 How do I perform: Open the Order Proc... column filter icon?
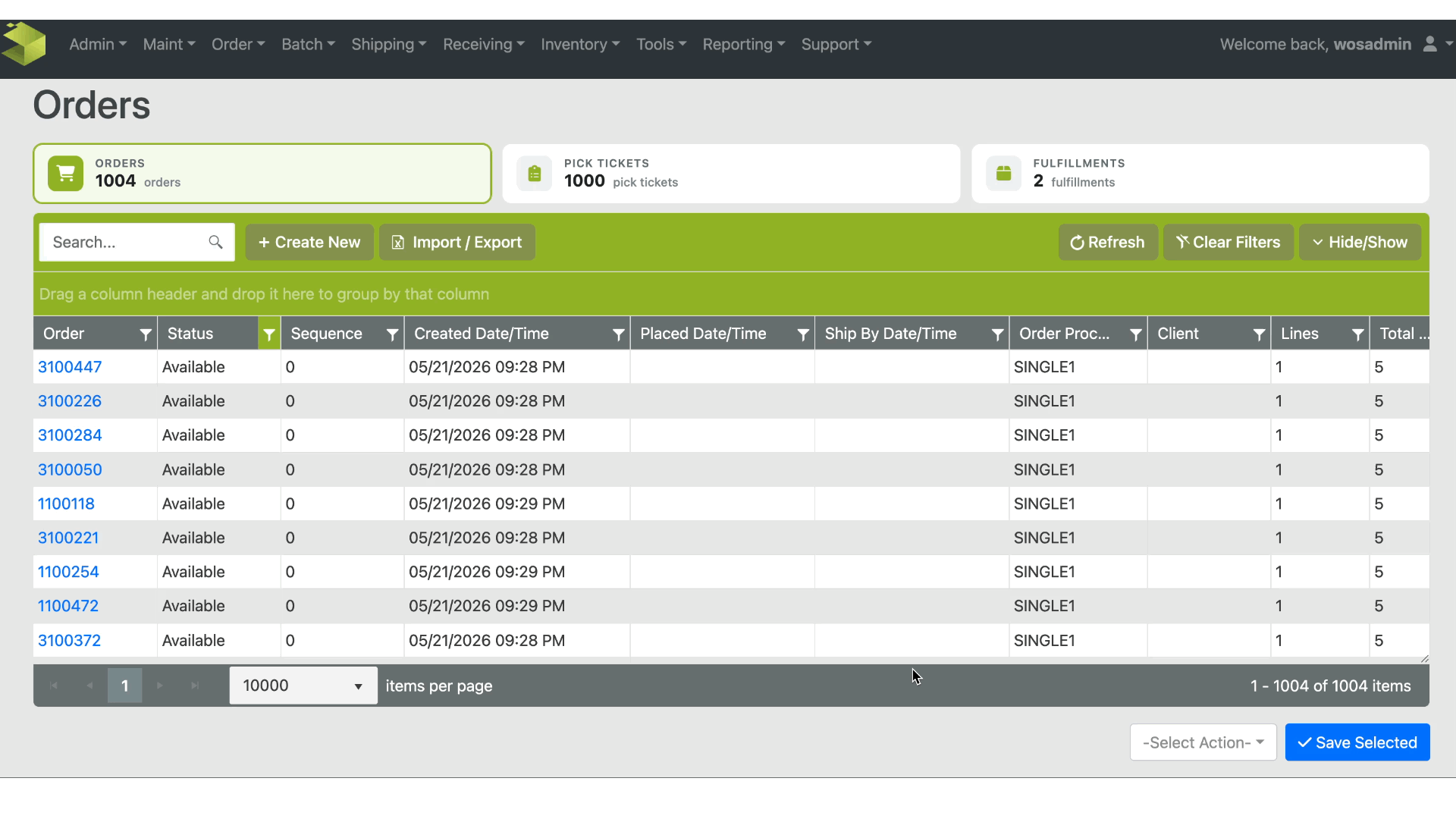(x=1136, y=334)
